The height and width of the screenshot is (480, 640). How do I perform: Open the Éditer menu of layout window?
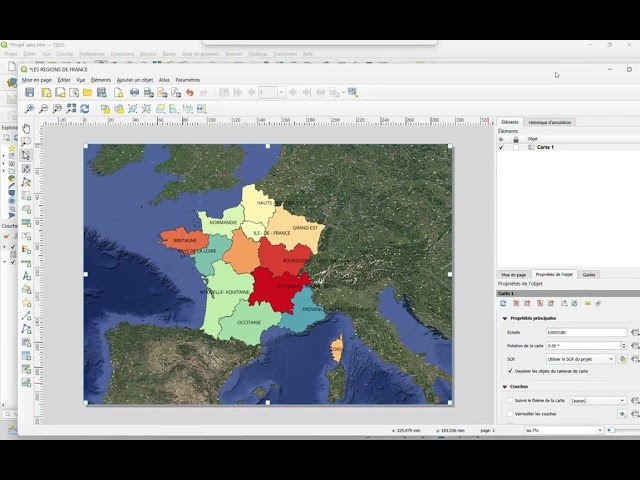point(64,80)
